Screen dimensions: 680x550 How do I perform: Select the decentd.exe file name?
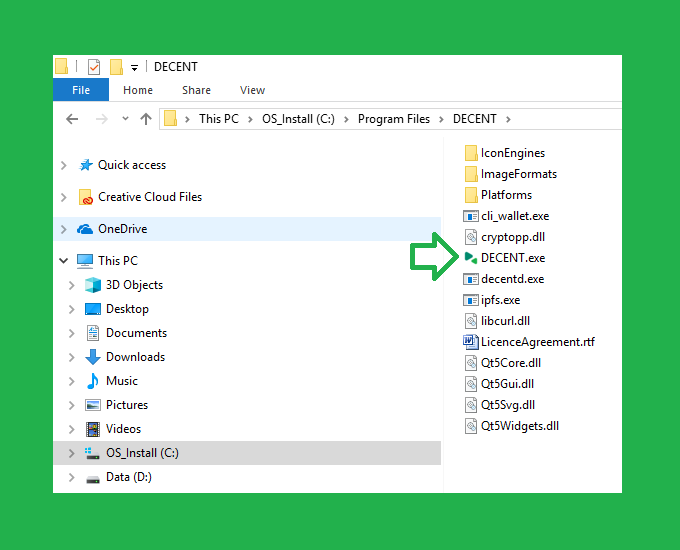point(513,279)
